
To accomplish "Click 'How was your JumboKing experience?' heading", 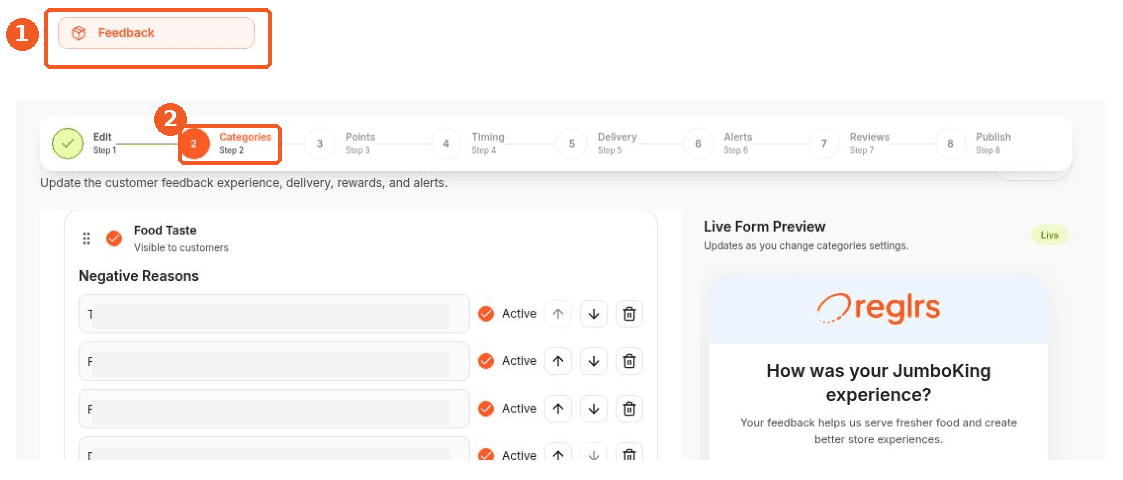I will 878,383.
